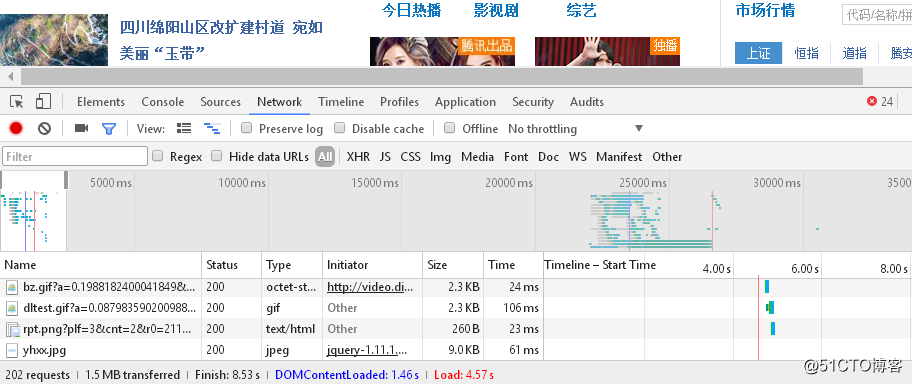Switch to large request rows view icon
Viewport: 912px width, 384px height.
point(184,129)
